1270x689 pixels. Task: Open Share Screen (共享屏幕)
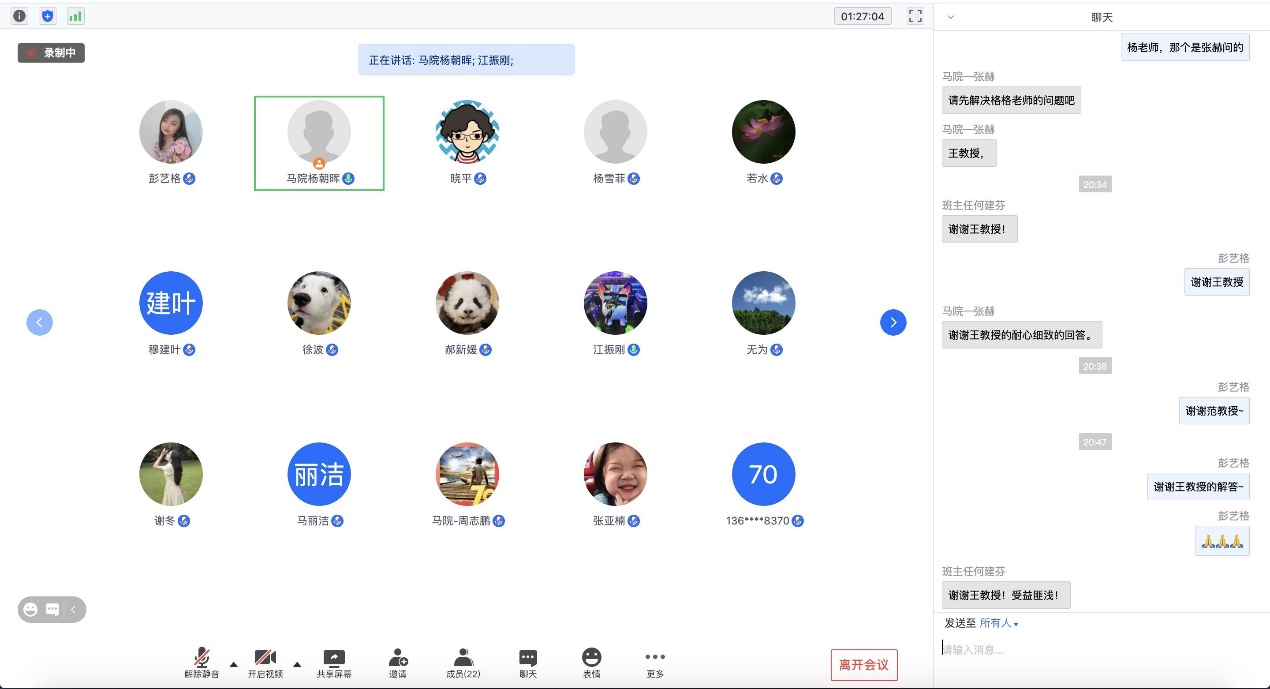pos(334,663)
